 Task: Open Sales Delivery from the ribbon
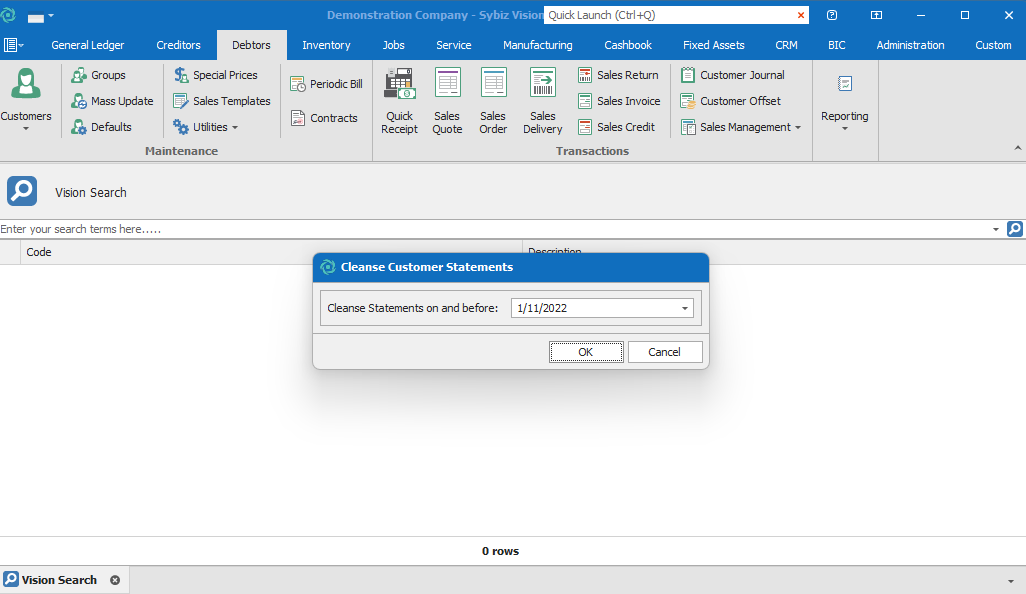543,100
